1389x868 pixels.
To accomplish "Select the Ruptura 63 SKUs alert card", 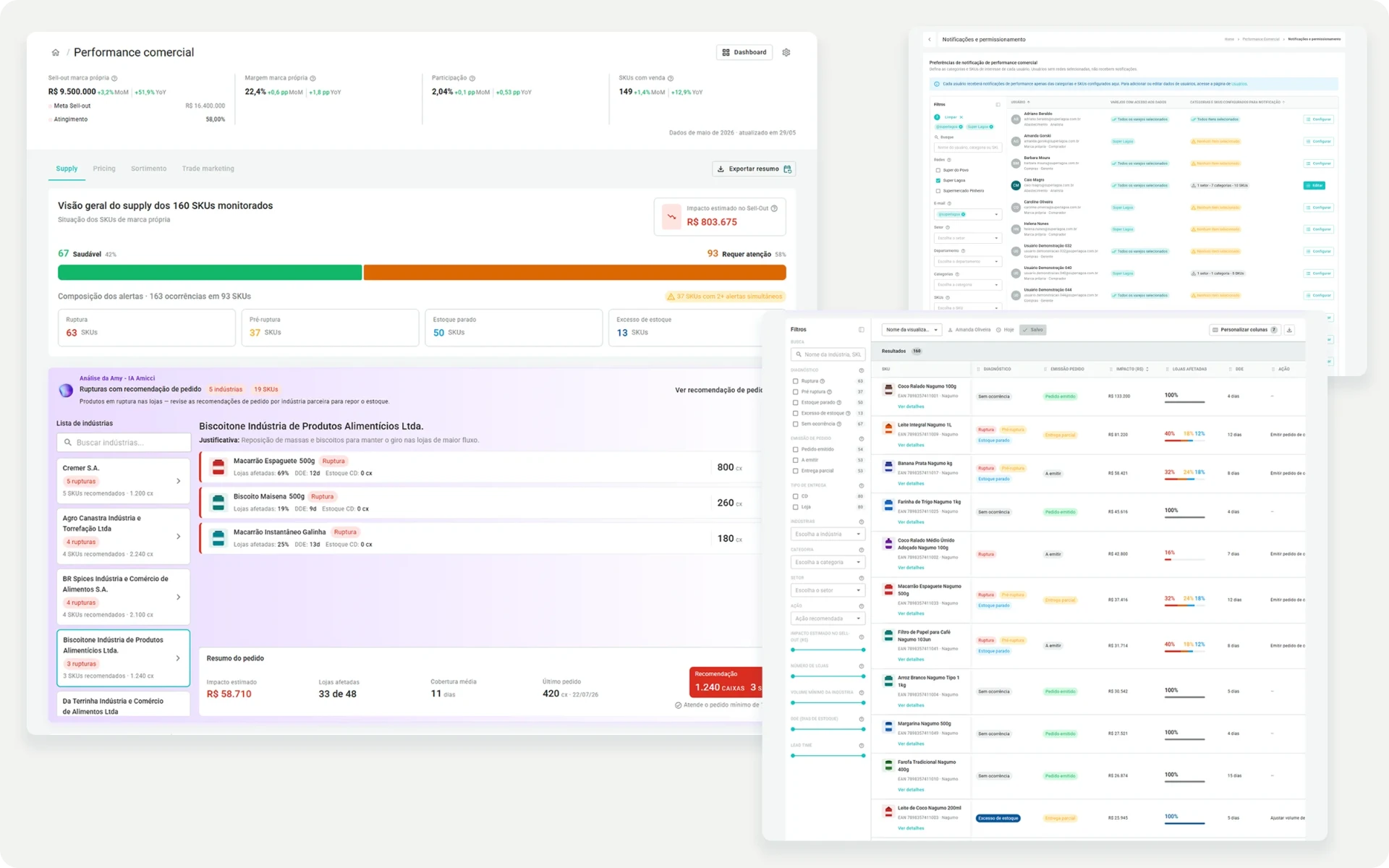I will (147, 327).
